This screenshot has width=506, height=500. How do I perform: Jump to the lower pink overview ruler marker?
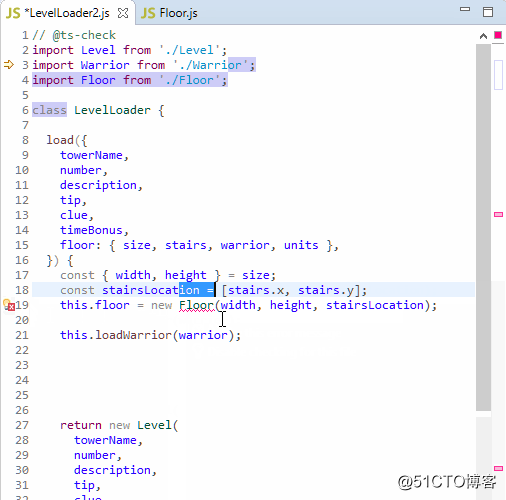[x=498, y=468]
